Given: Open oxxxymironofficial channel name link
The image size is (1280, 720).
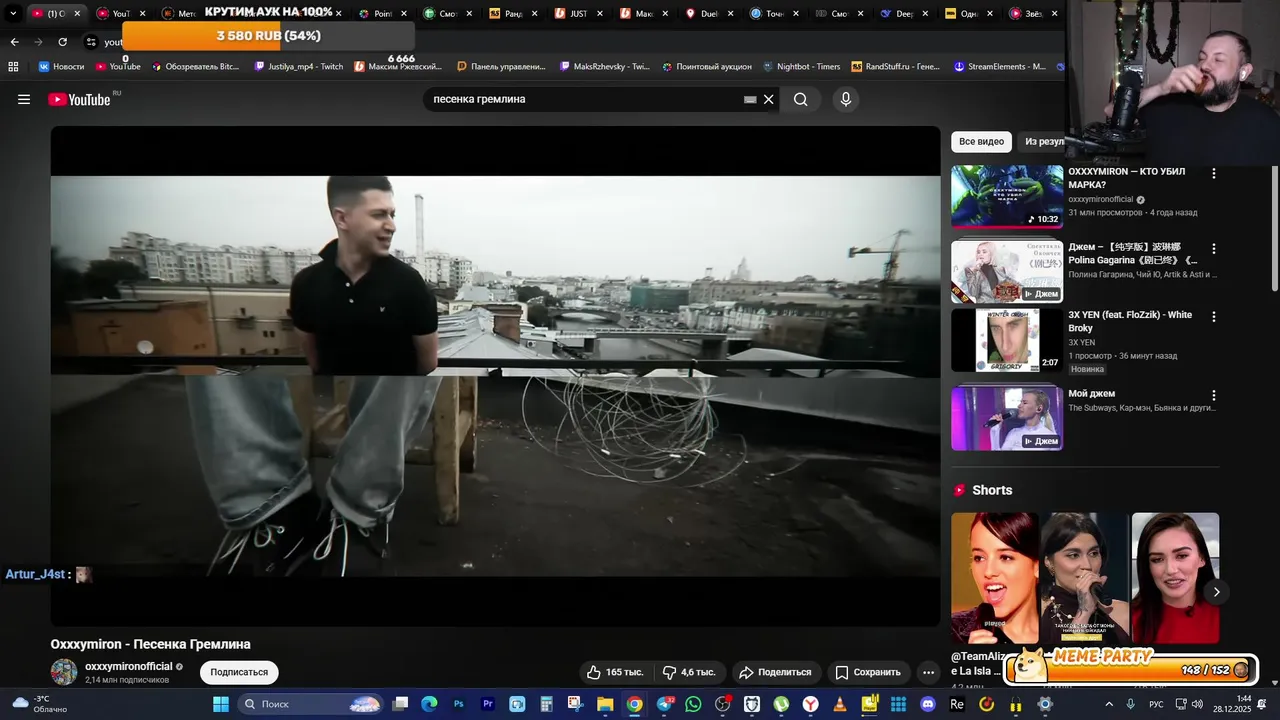Looking at the screenshot, I should click(x=129, y=666).
